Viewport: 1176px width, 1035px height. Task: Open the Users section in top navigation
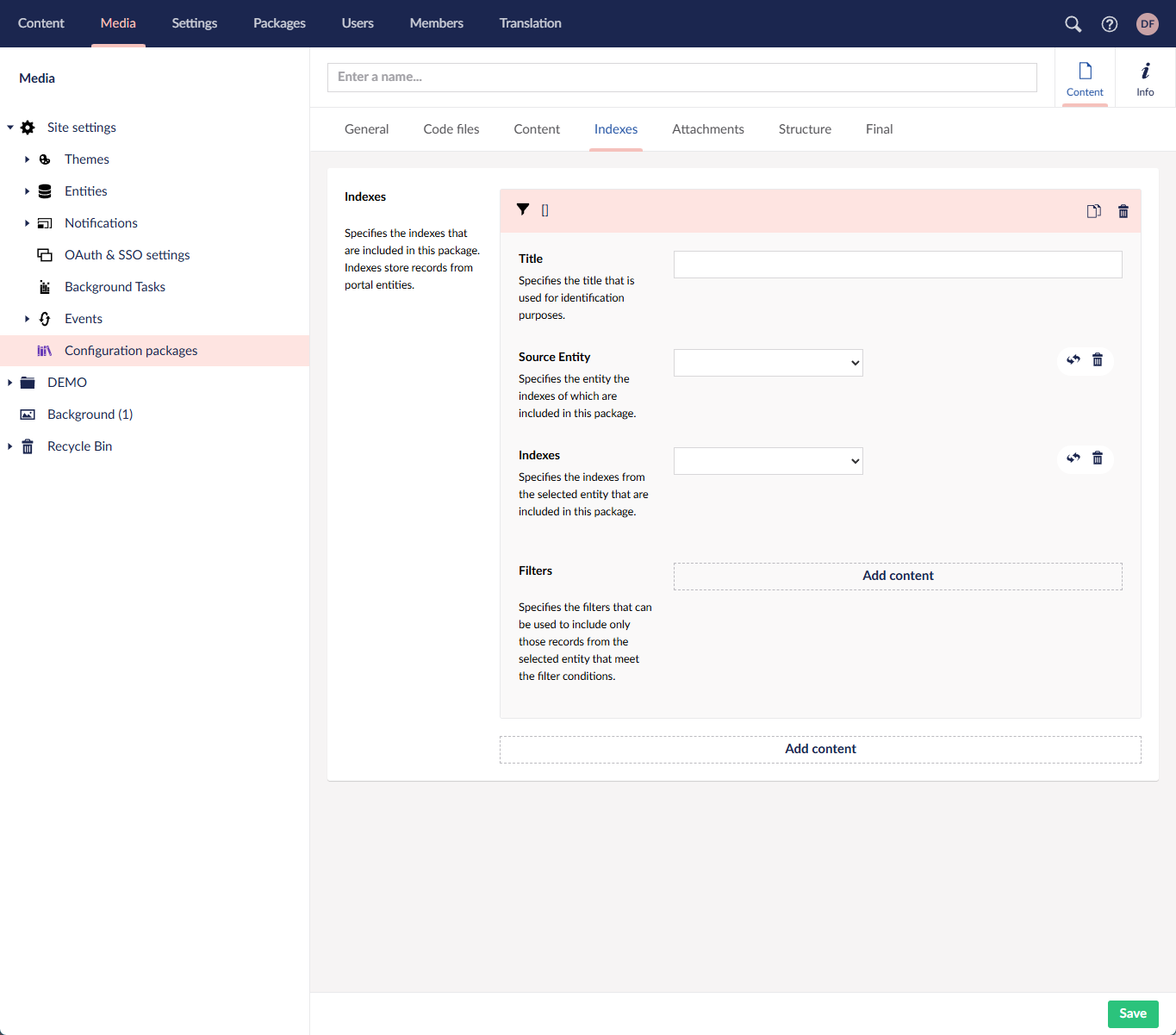358,23
